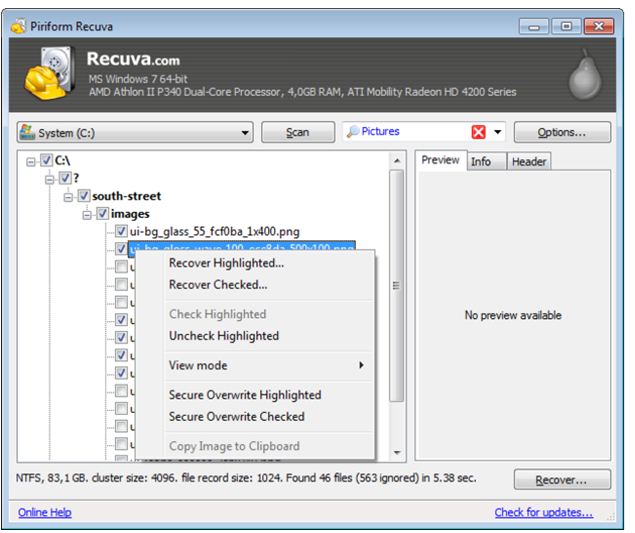Click the Recuva hard-hat drive logo
The width and height of the screenshot is (635, 533).
click(50, 73)
